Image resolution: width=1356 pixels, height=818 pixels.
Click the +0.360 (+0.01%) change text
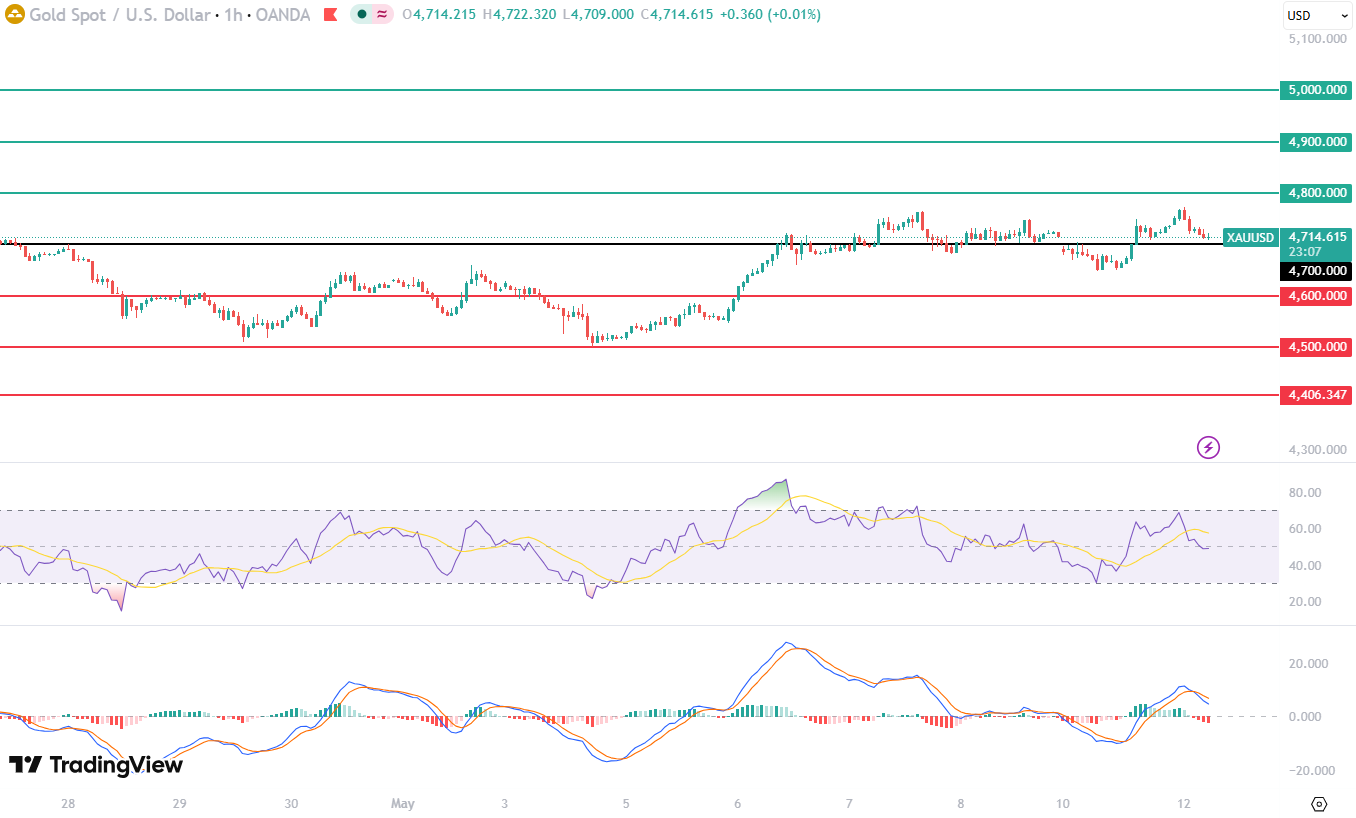click(771, 15)
